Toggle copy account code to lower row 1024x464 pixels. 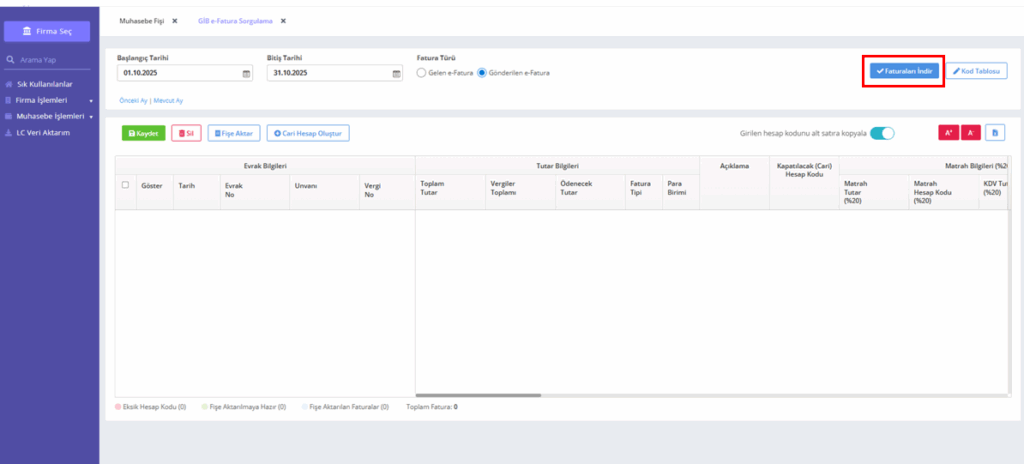pos(882,133)
